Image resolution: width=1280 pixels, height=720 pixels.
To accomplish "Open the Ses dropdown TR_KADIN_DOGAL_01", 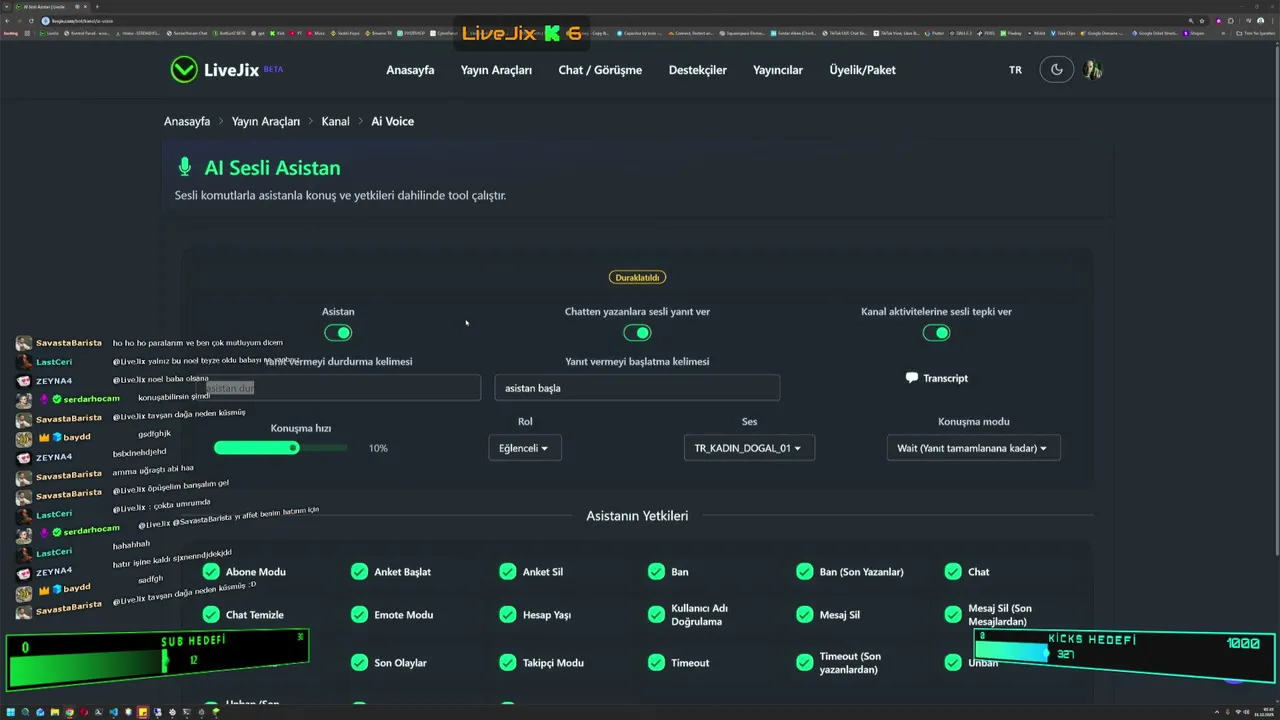I will coord(749,448).
